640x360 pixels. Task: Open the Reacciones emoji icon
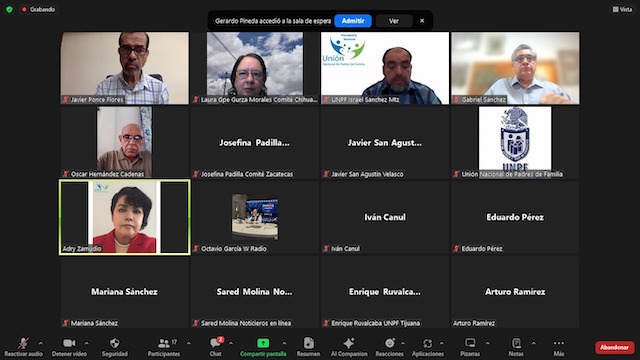pyautogui.click(x=390, y=343)
